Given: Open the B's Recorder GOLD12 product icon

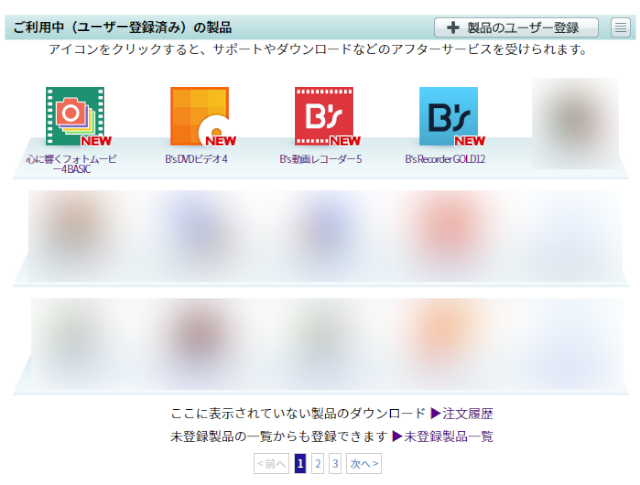Looking at the screenshot, I should (x=449, y=116).
